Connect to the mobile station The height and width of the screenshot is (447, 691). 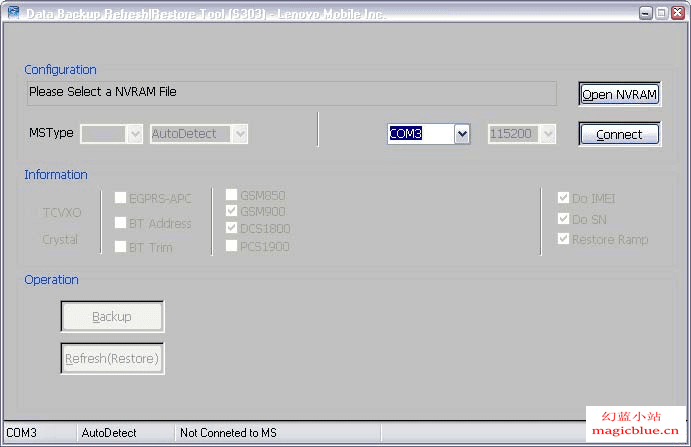coord(619,134)
